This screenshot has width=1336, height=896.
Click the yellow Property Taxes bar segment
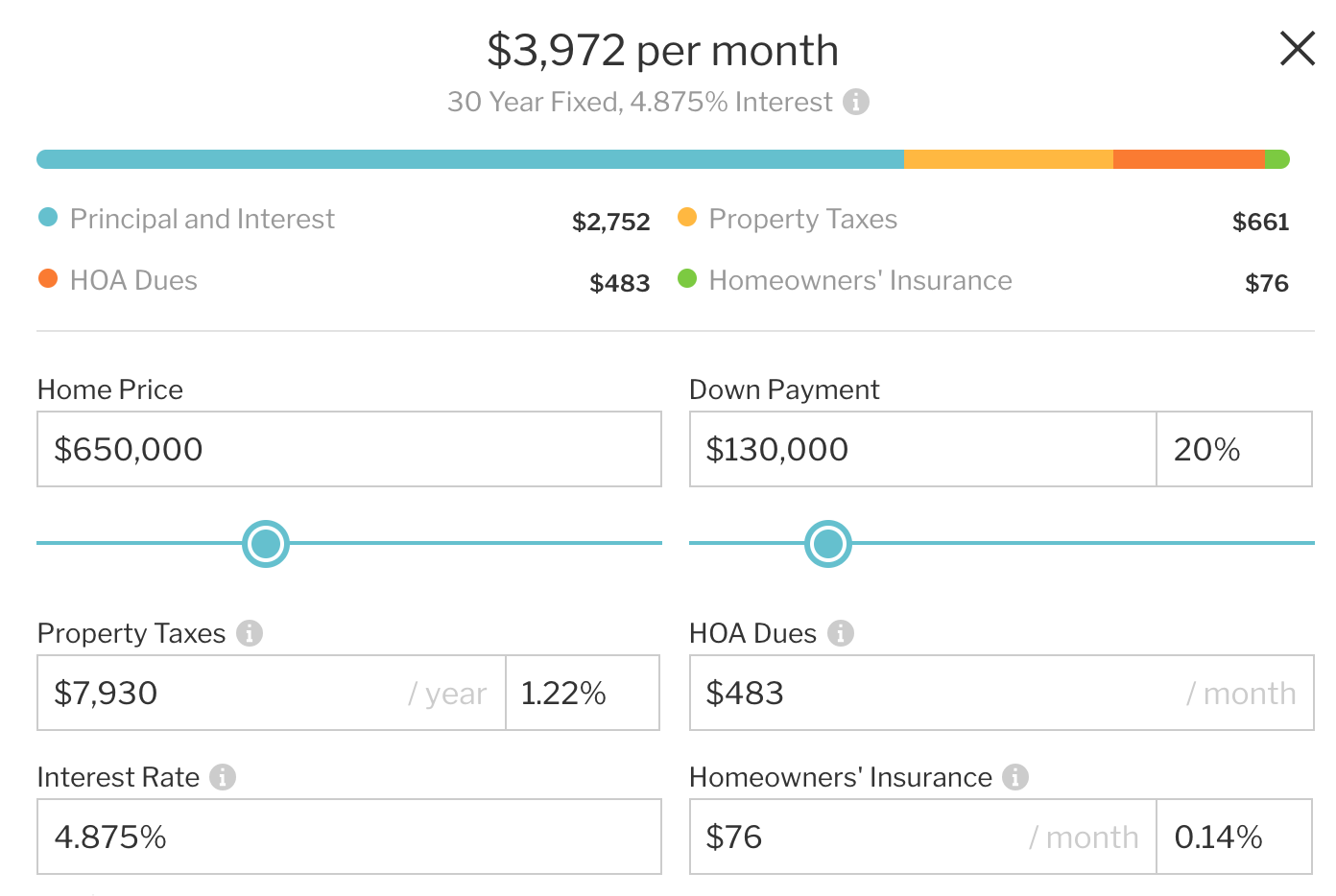pyautogui.click(x=1009, y=159)
